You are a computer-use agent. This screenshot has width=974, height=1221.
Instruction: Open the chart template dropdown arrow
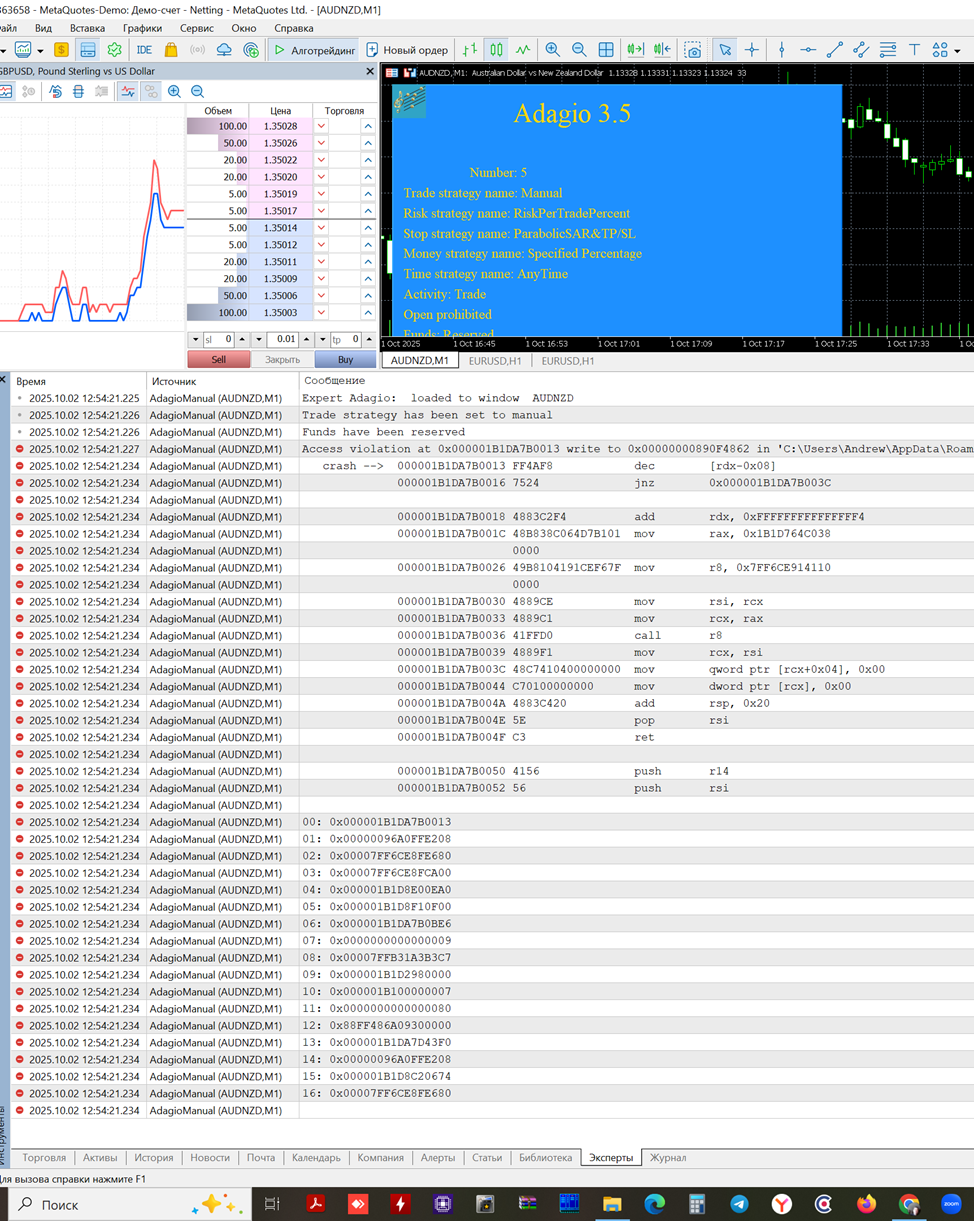[38, 49]
